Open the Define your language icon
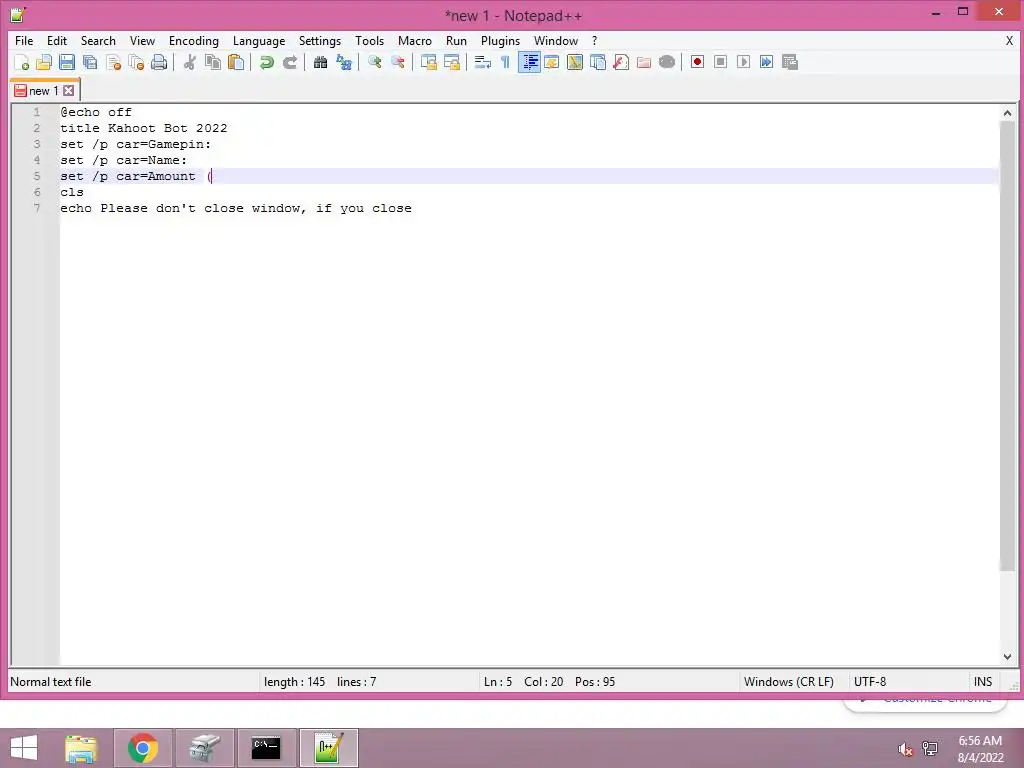 click(x=552, y=62)
